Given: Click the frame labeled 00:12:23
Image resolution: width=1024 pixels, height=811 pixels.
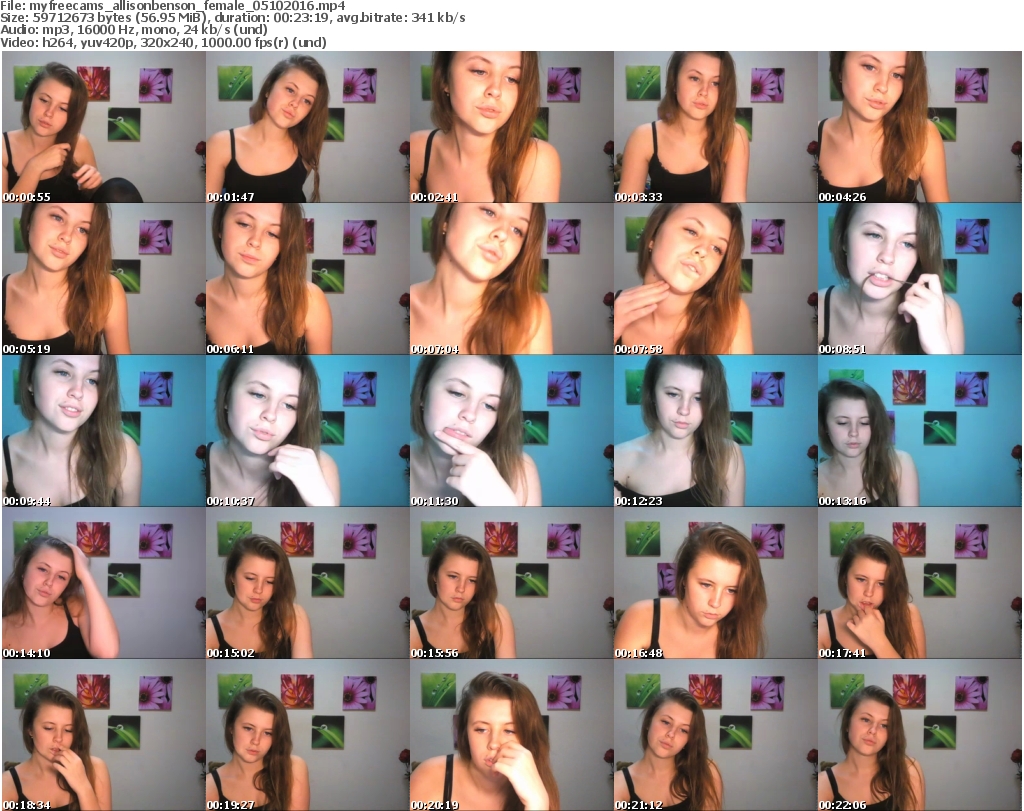Looking at the screenshot, I should [714, 431].
